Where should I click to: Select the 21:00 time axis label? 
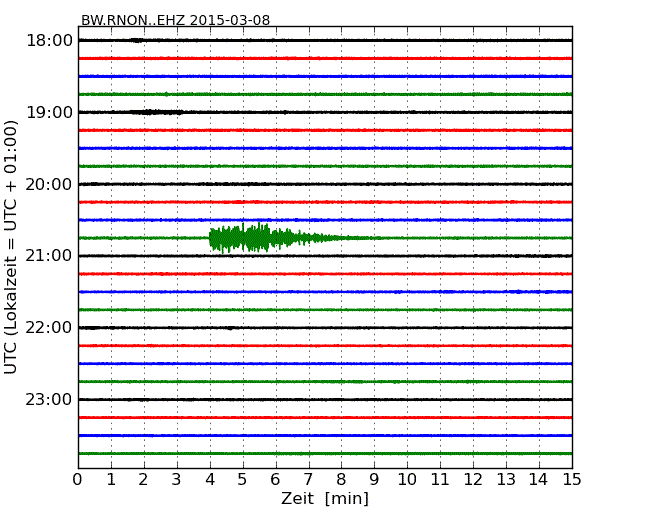(49, 256)
